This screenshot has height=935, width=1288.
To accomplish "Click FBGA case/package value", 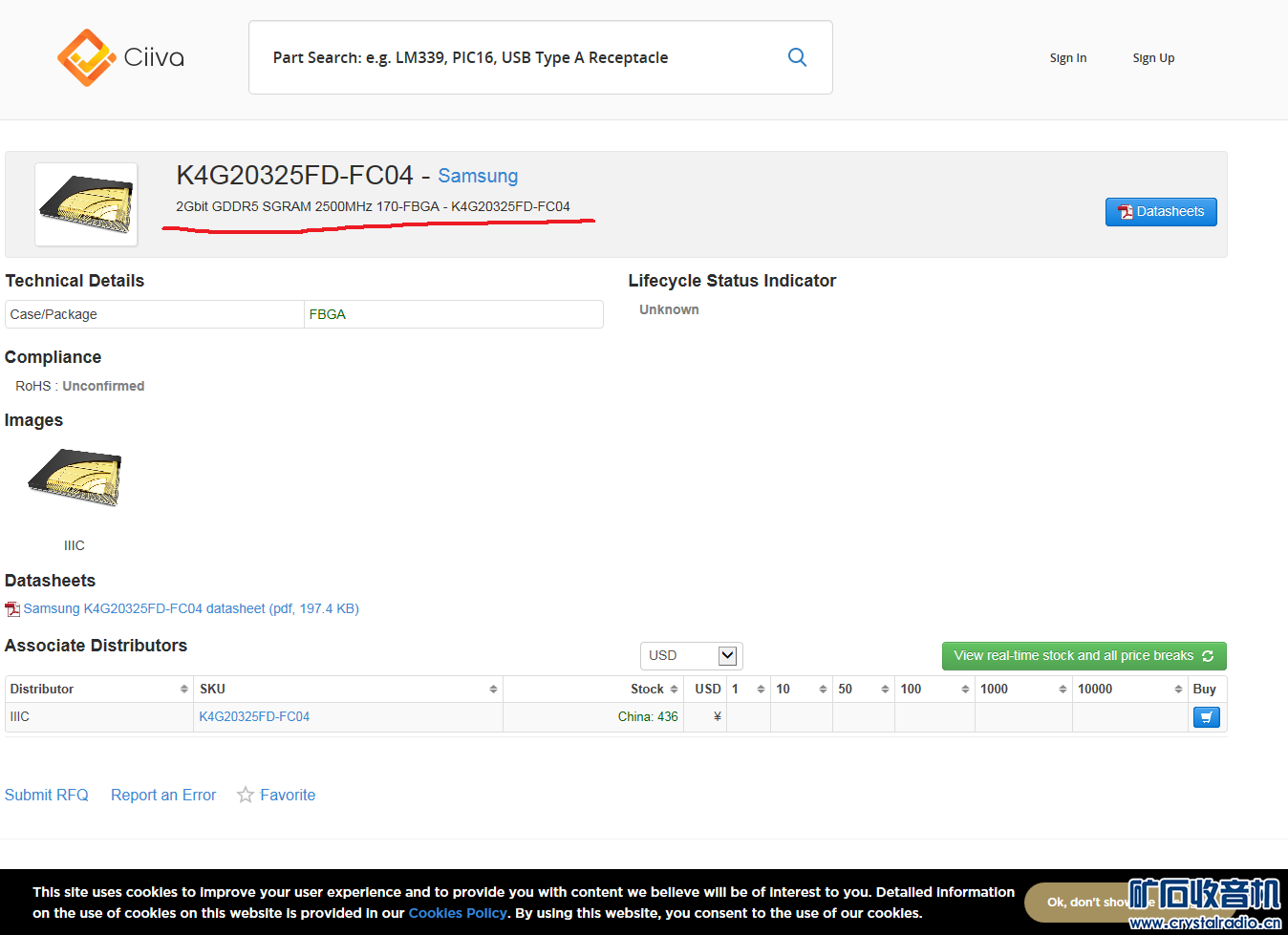I will 328,314.
